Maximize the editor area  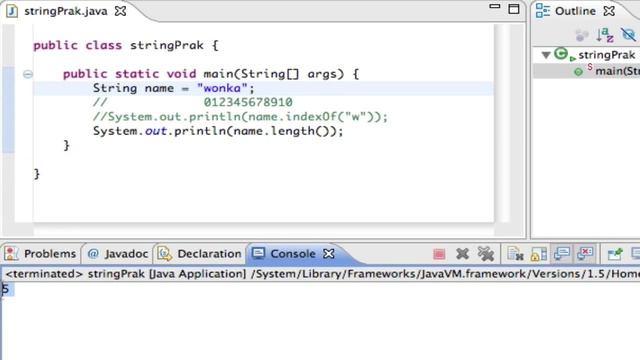point(514,9)
